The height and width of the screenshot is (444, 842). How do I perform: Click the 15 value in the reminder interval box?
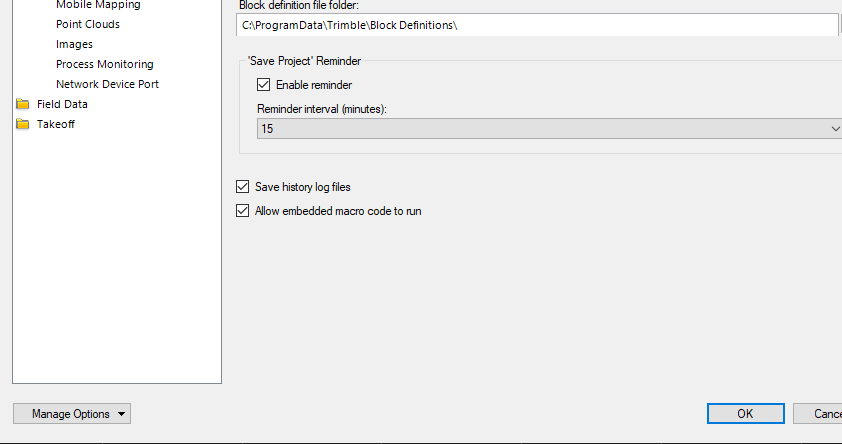[x=267, y=129]
